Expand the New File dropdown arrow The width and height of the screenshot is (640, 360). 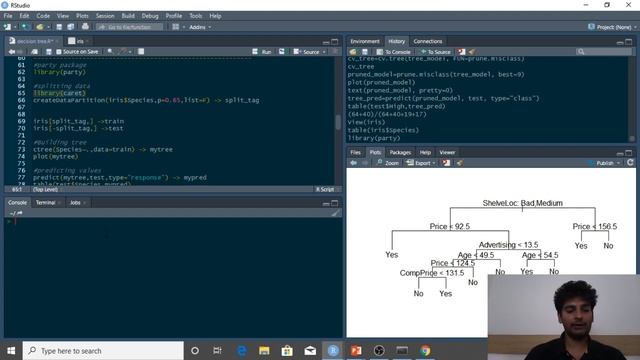[14, 27]
